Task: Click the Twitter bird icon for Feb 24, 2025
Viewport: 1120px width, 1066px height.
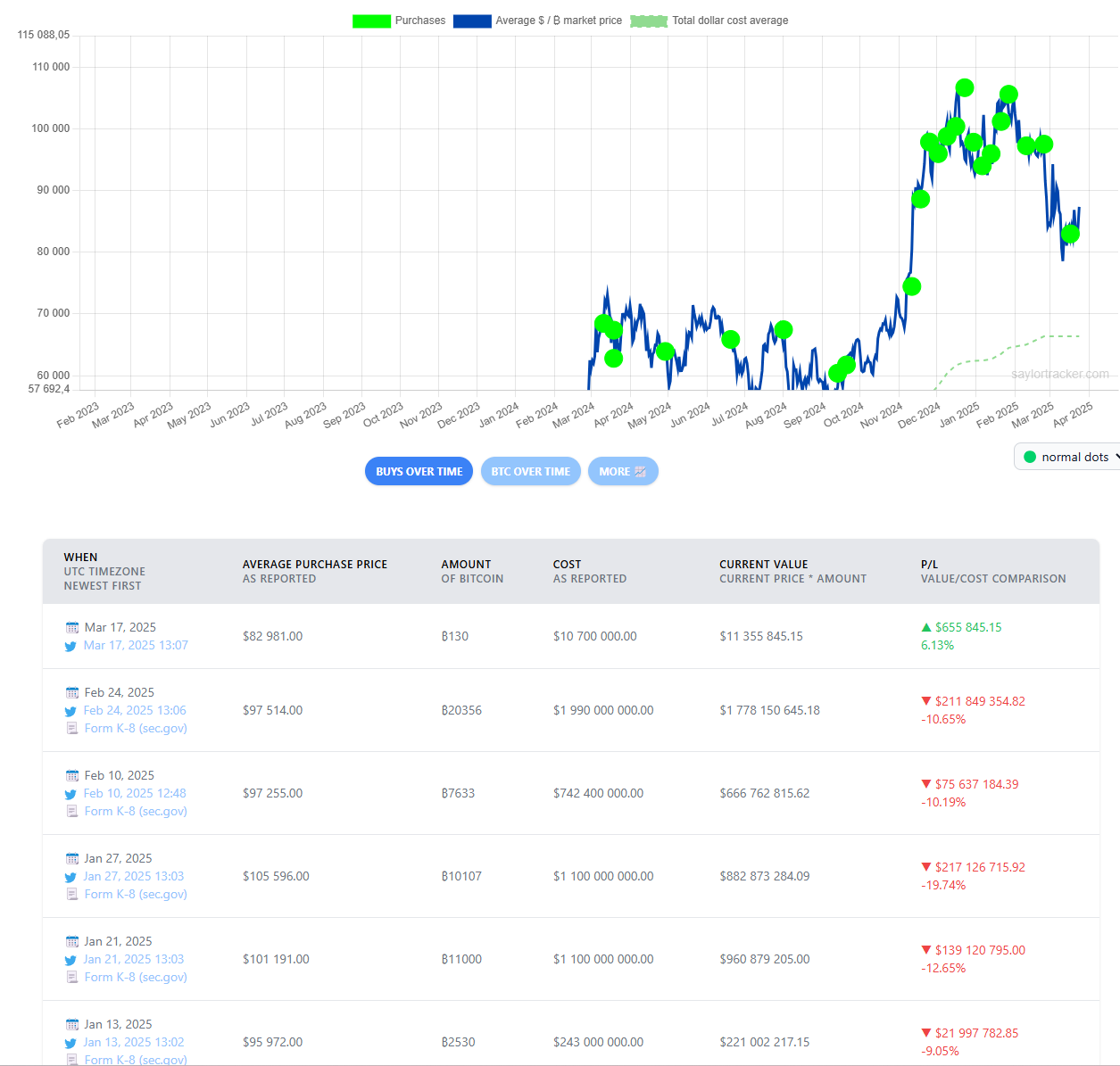Action: pyautogui.click(x=71, y=711)
